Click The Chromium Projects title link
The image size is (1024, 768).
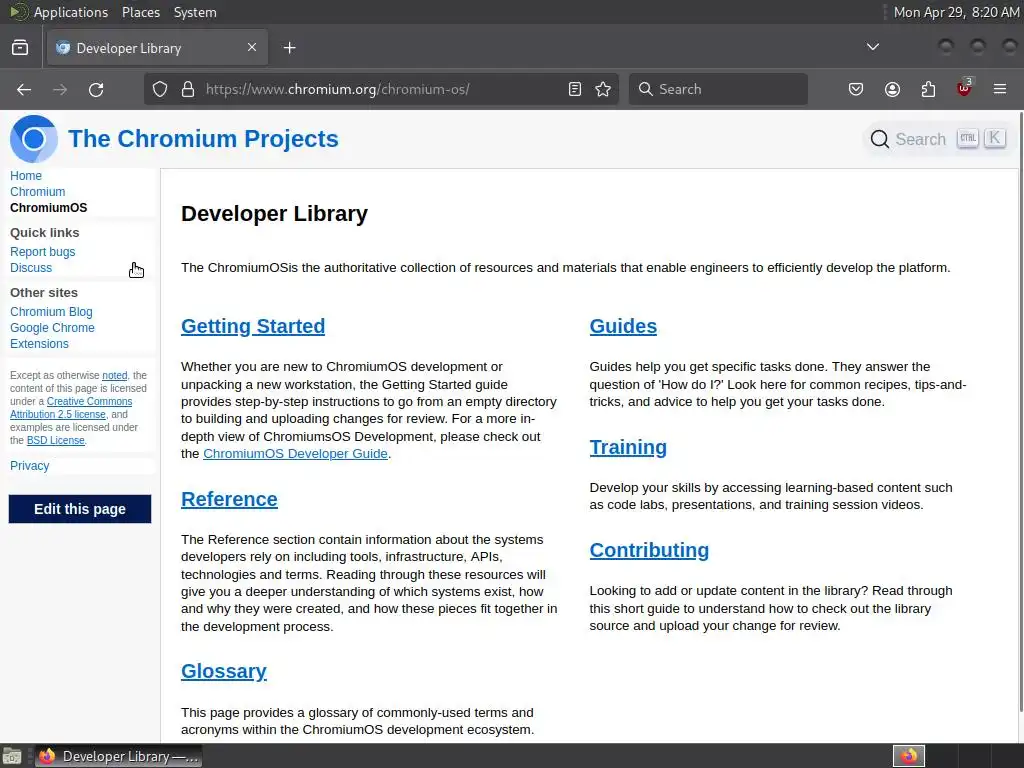coord(203,138)
